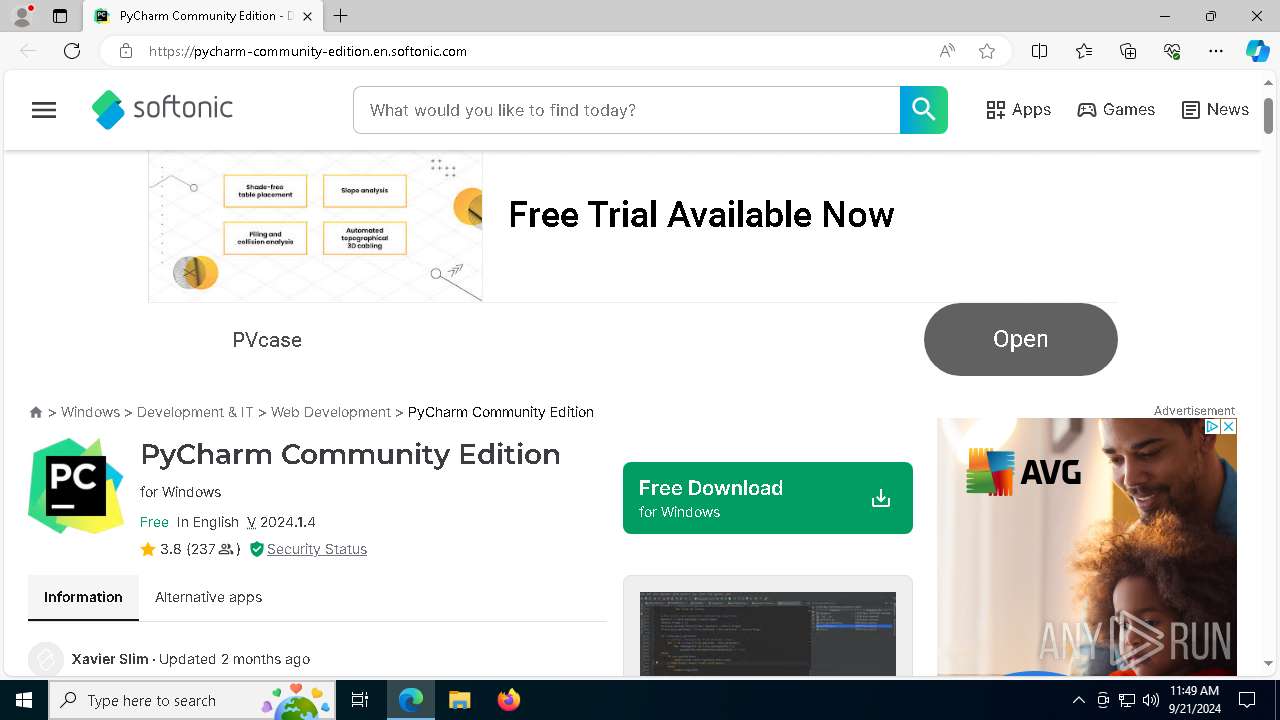1280x720 pixels.
Task: Click the site info lock icon
Action: (x=125, y=51)
